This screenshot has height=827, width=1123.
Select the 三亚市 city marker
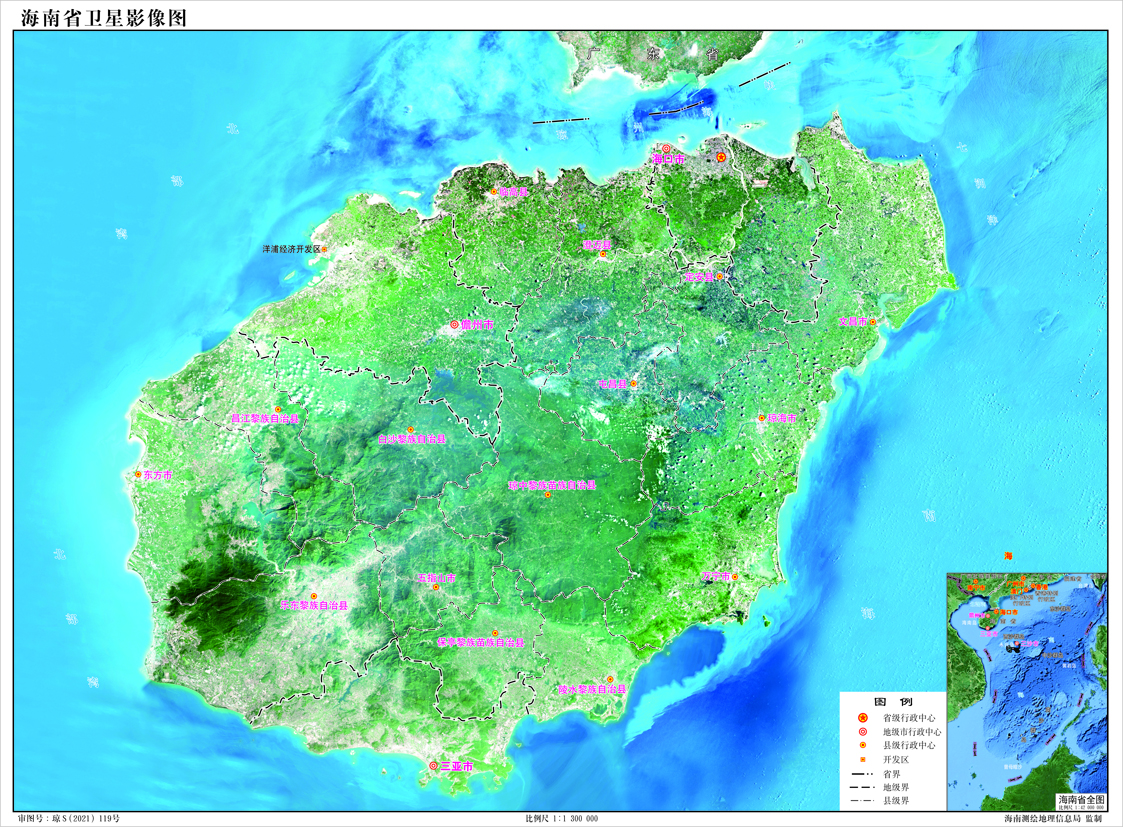(x=433, y=765)
